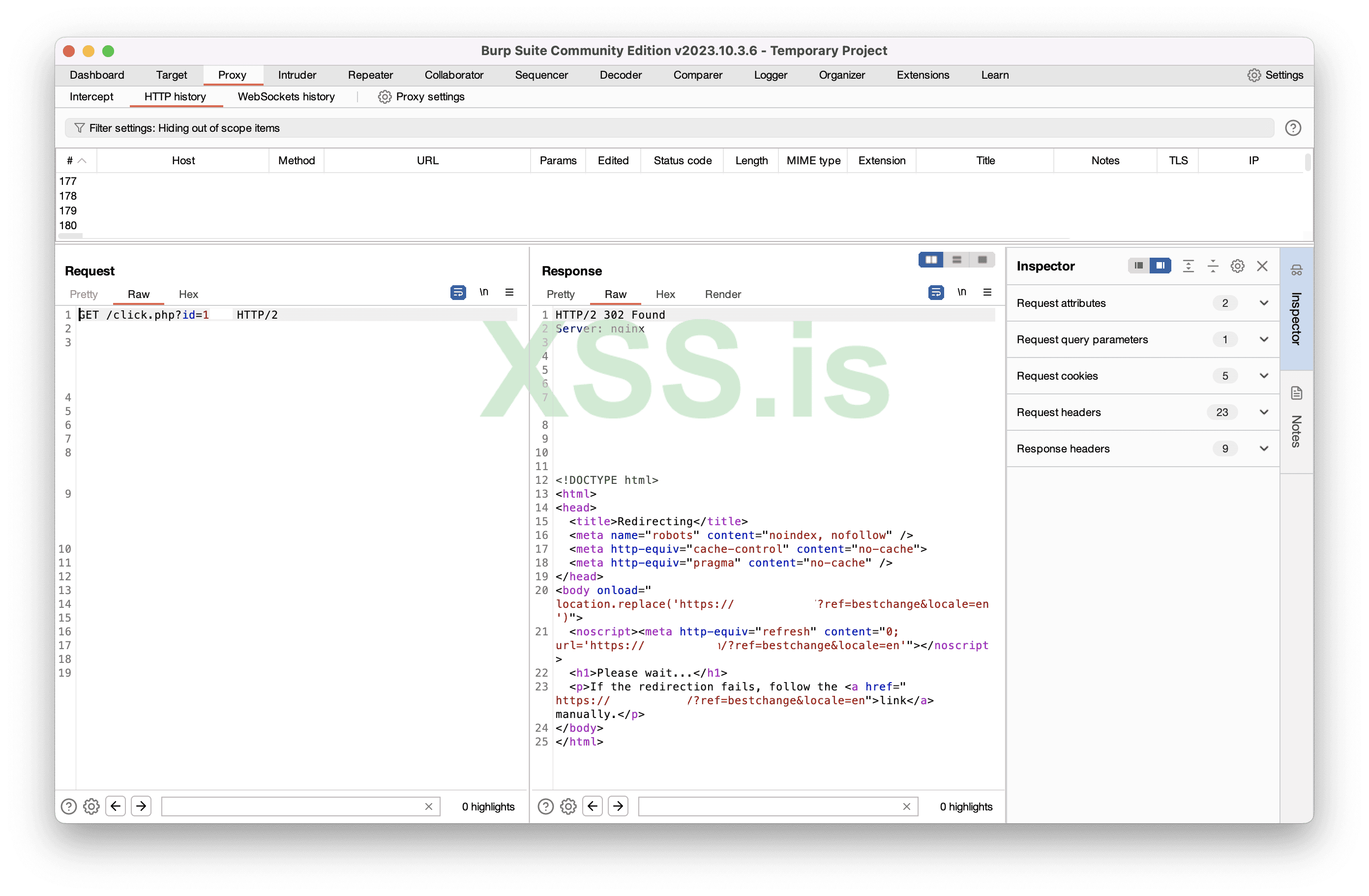Collapse all Inspector sections icon

tap(1213, 266)
